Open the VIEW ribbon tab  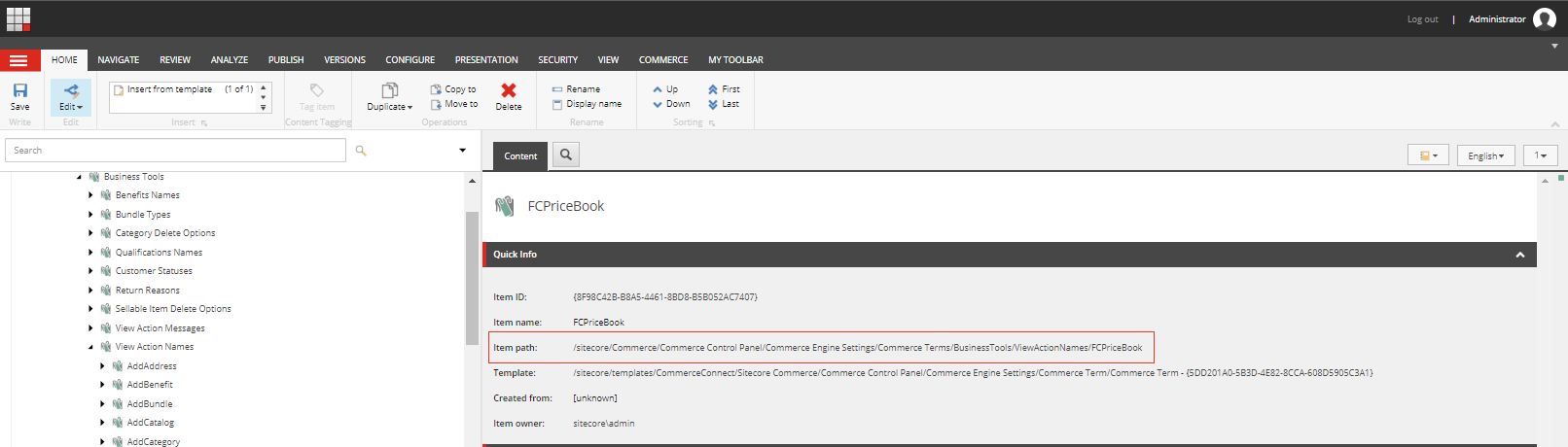(608, 60)
